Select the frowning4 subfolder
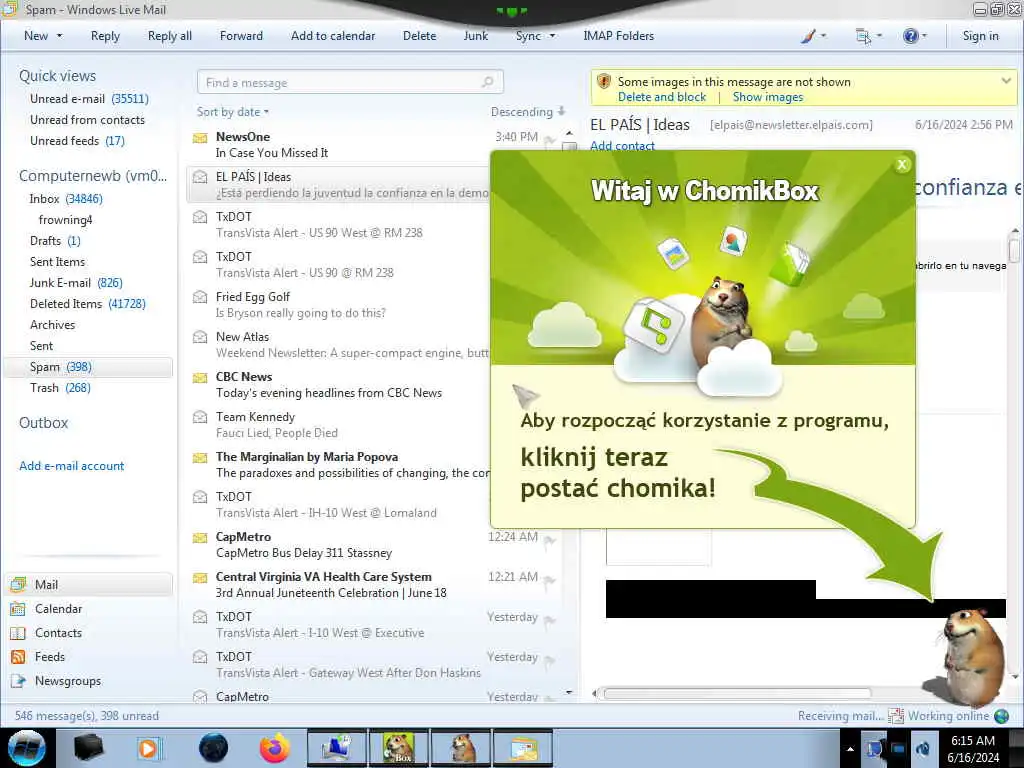The height and width of the screenshot is (768, 1024). pos(65,220)
